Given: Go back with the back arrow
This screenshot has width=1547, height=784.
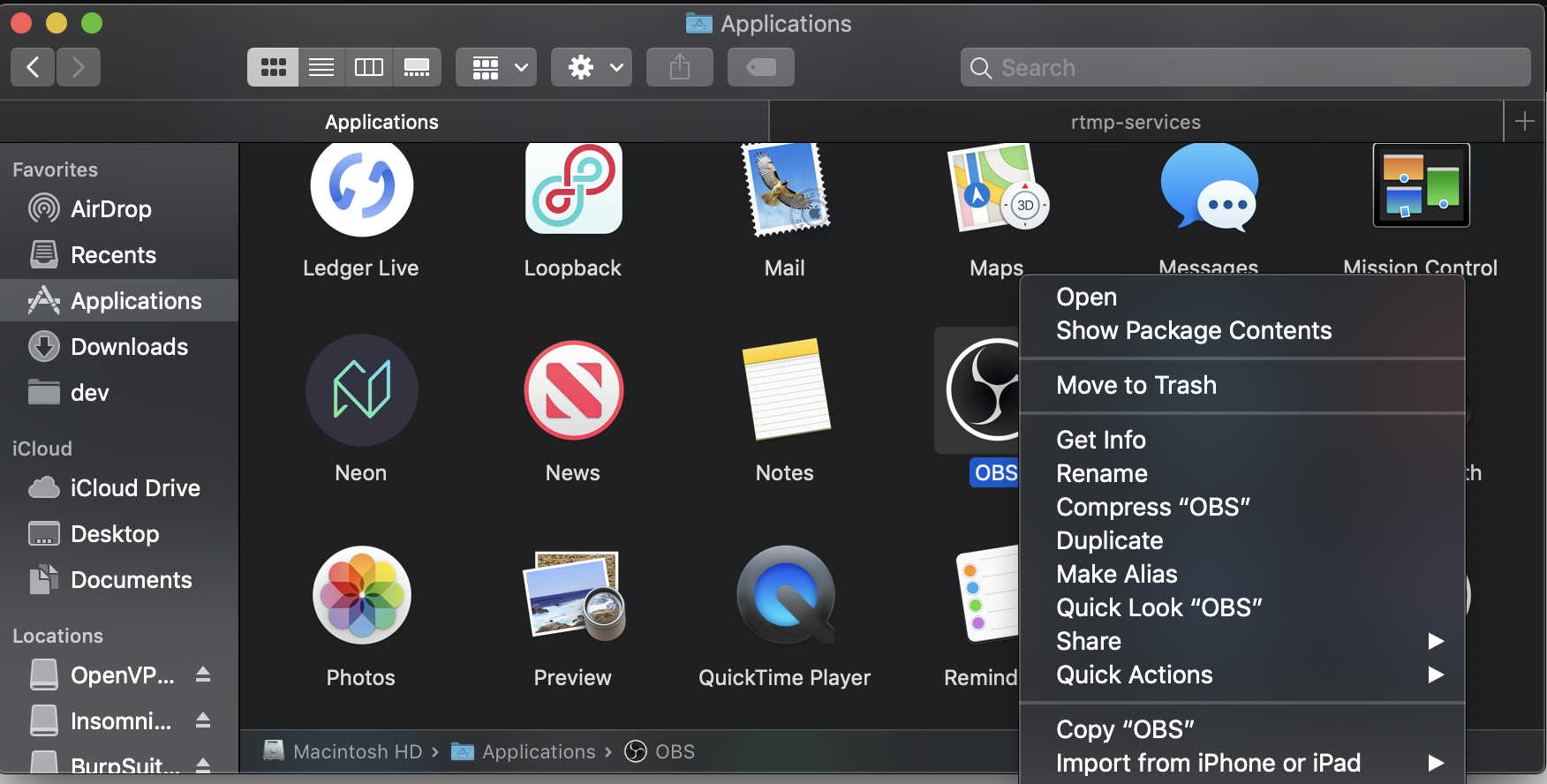Looking at the screenshot, I should click(33, 67).
